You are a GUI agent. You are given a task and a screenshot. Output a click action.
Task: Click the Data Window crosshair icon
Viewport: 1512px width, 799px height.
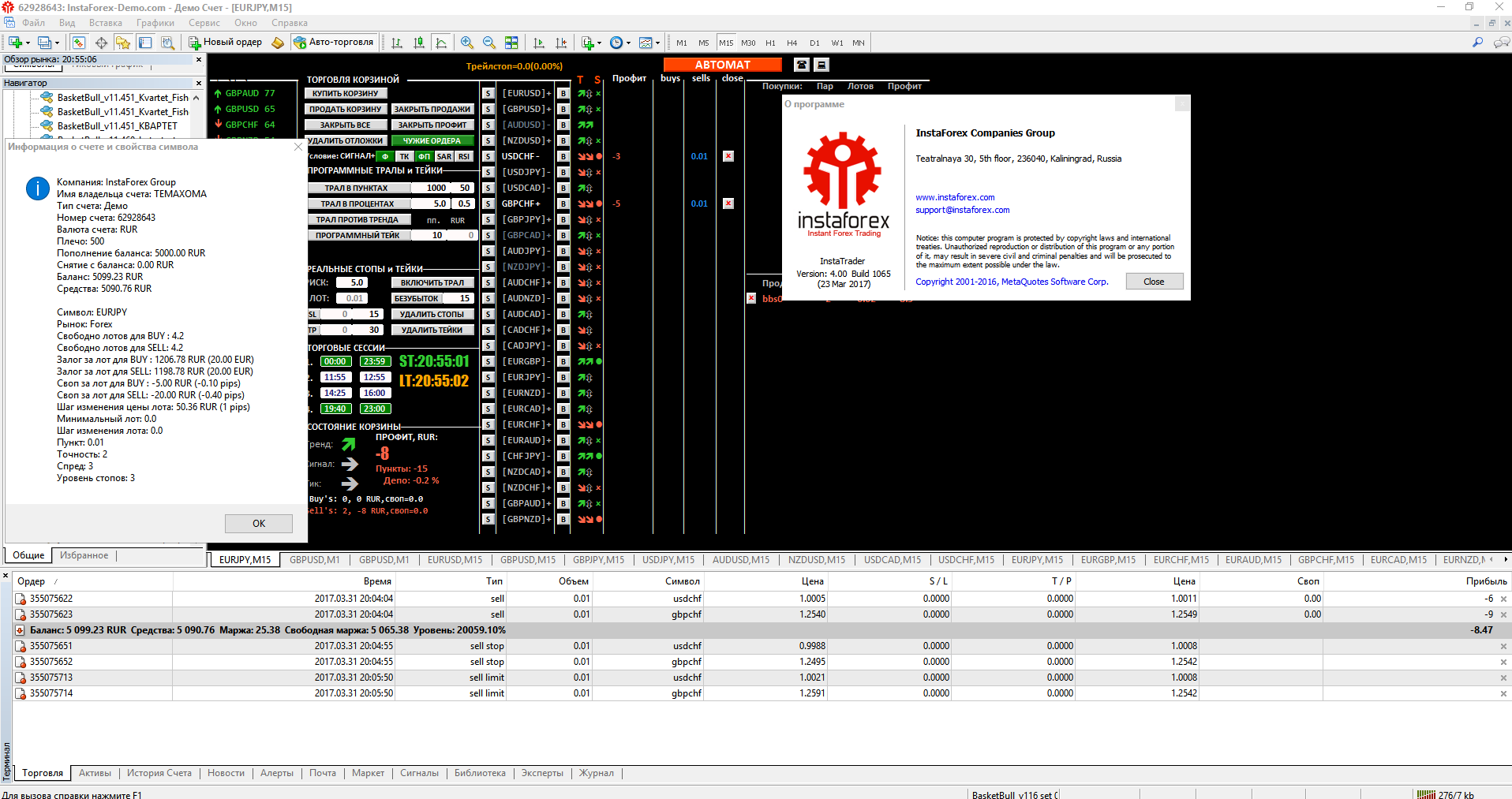tap(101, 43)
